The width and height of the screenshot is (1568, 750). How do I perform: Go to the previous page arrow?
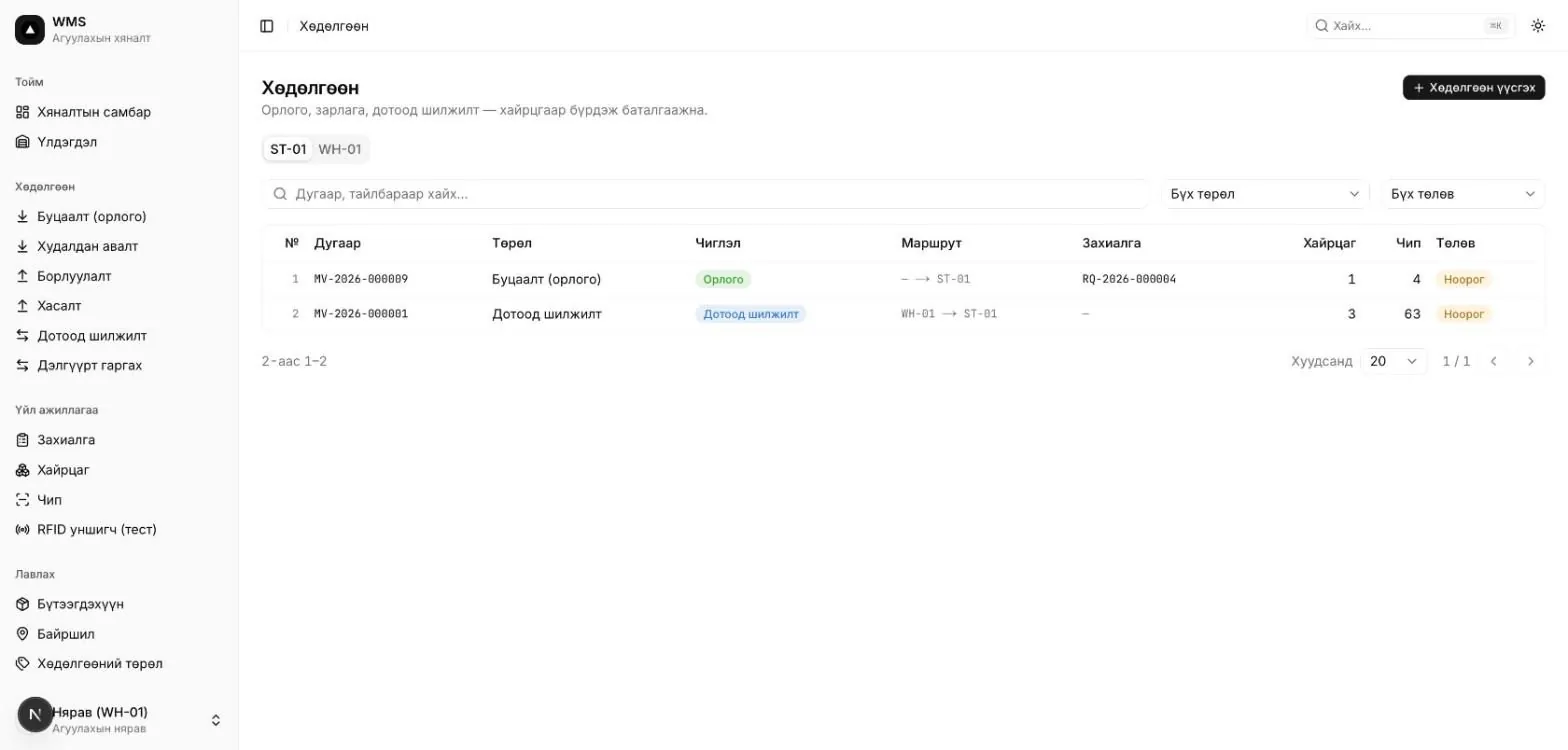(1494, 361)
